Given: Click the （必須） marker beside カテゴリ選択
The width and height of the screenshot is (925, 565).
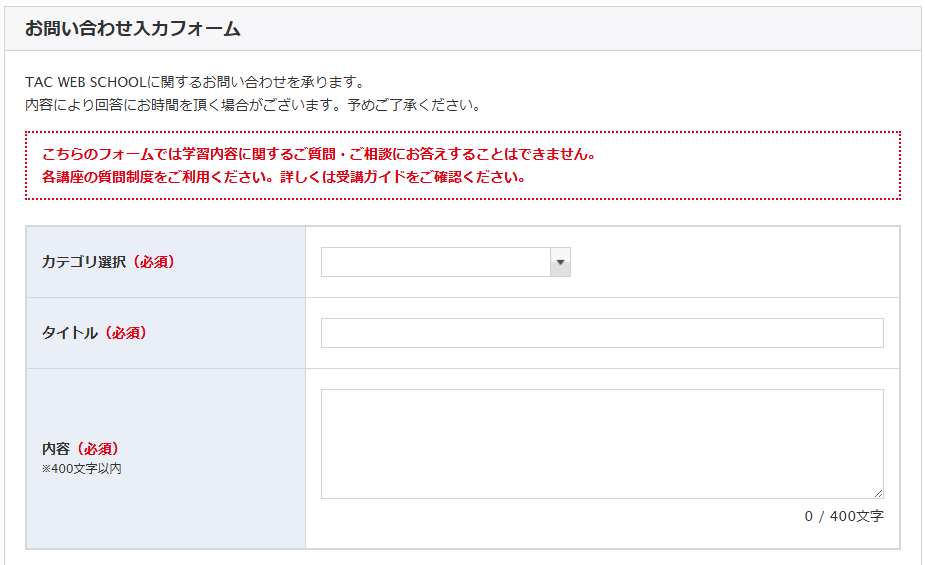Looking at the screenshot, I should 153,262.
